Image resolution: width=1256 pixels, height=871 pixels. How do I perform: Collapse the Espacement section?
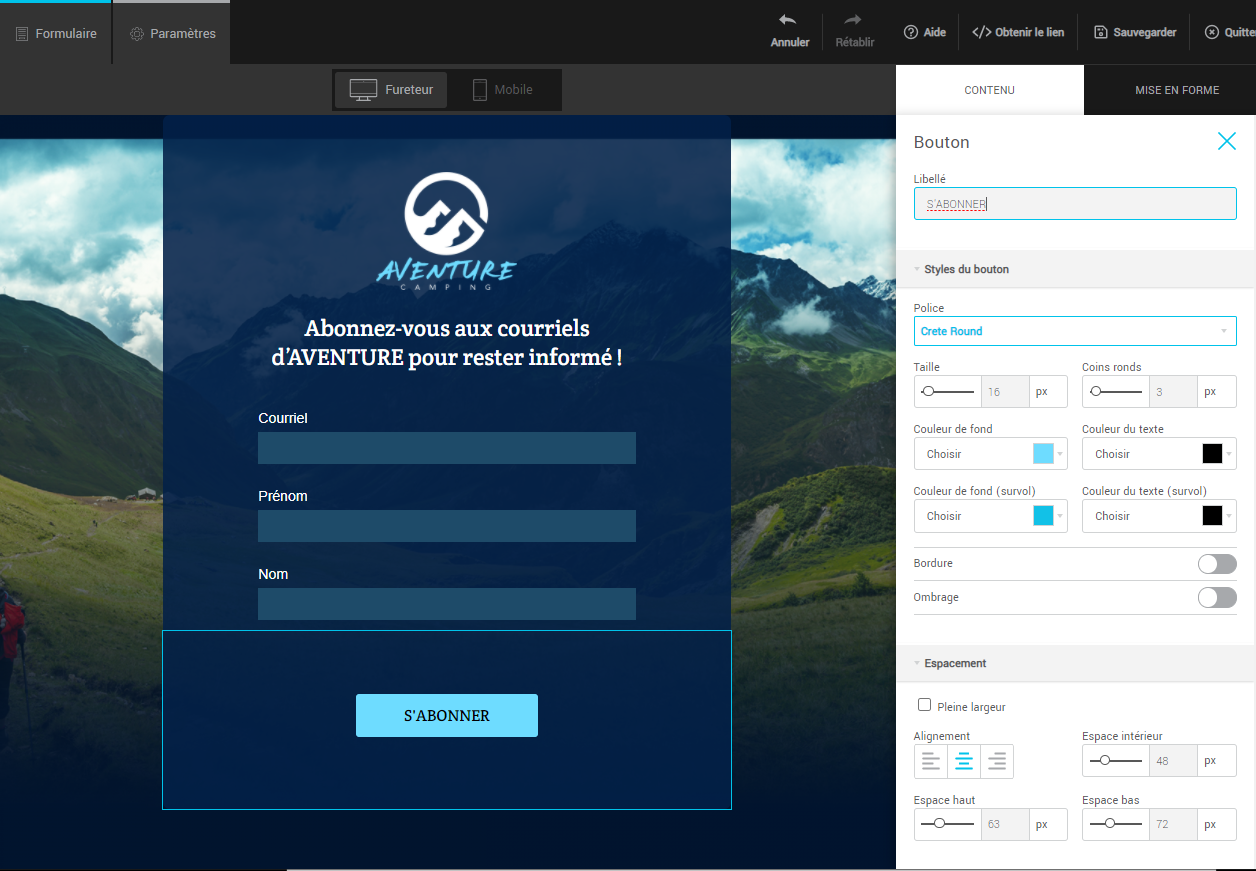(917, 663)
